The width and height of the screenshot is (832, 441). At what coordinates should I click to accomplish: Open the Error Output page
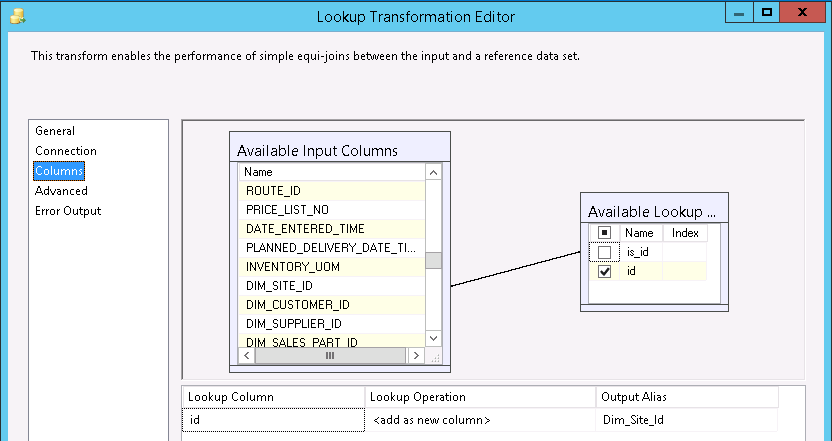point(68,211)
